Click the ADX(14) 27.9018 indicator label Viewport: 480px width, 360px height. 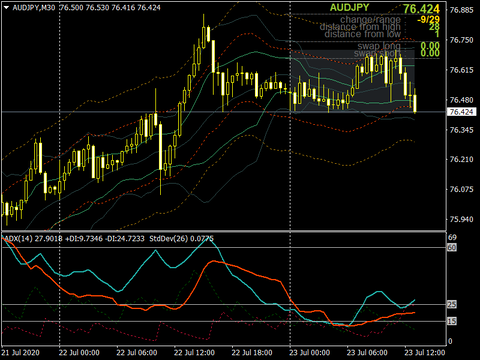point(33,238)
